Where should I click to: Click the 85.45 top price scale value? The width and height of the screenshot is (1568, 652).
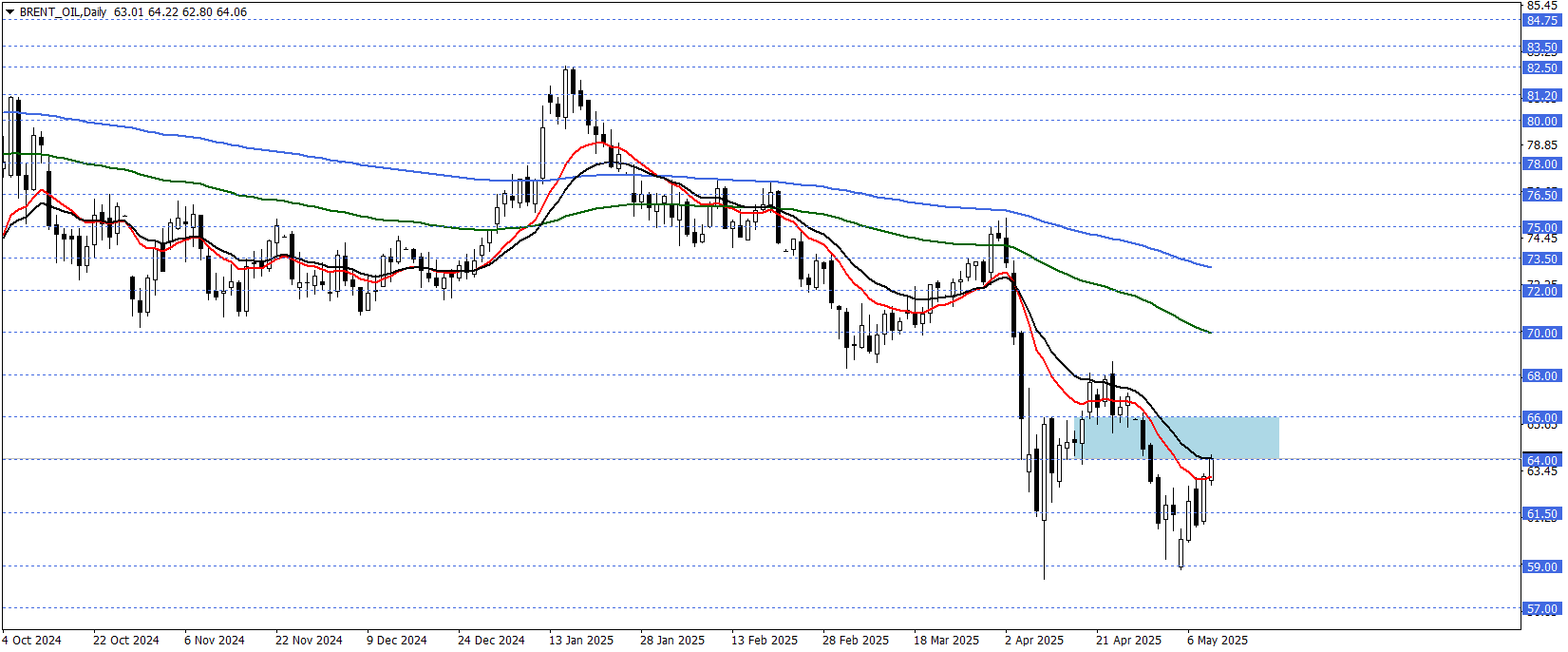pos(1541,6)
